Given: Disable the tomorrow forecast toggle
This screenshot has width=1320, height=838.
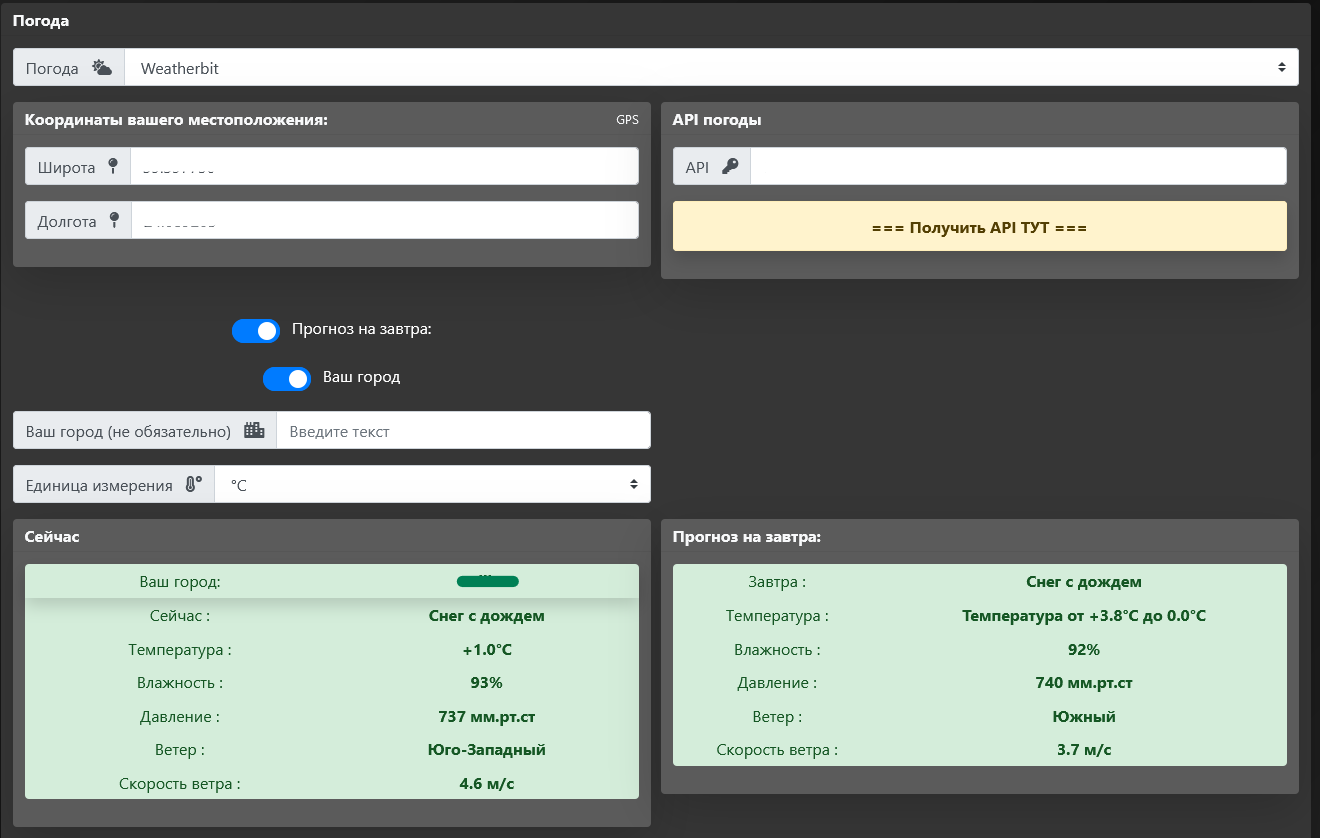Looking at the screenshot, I should [x=256, y=331].
